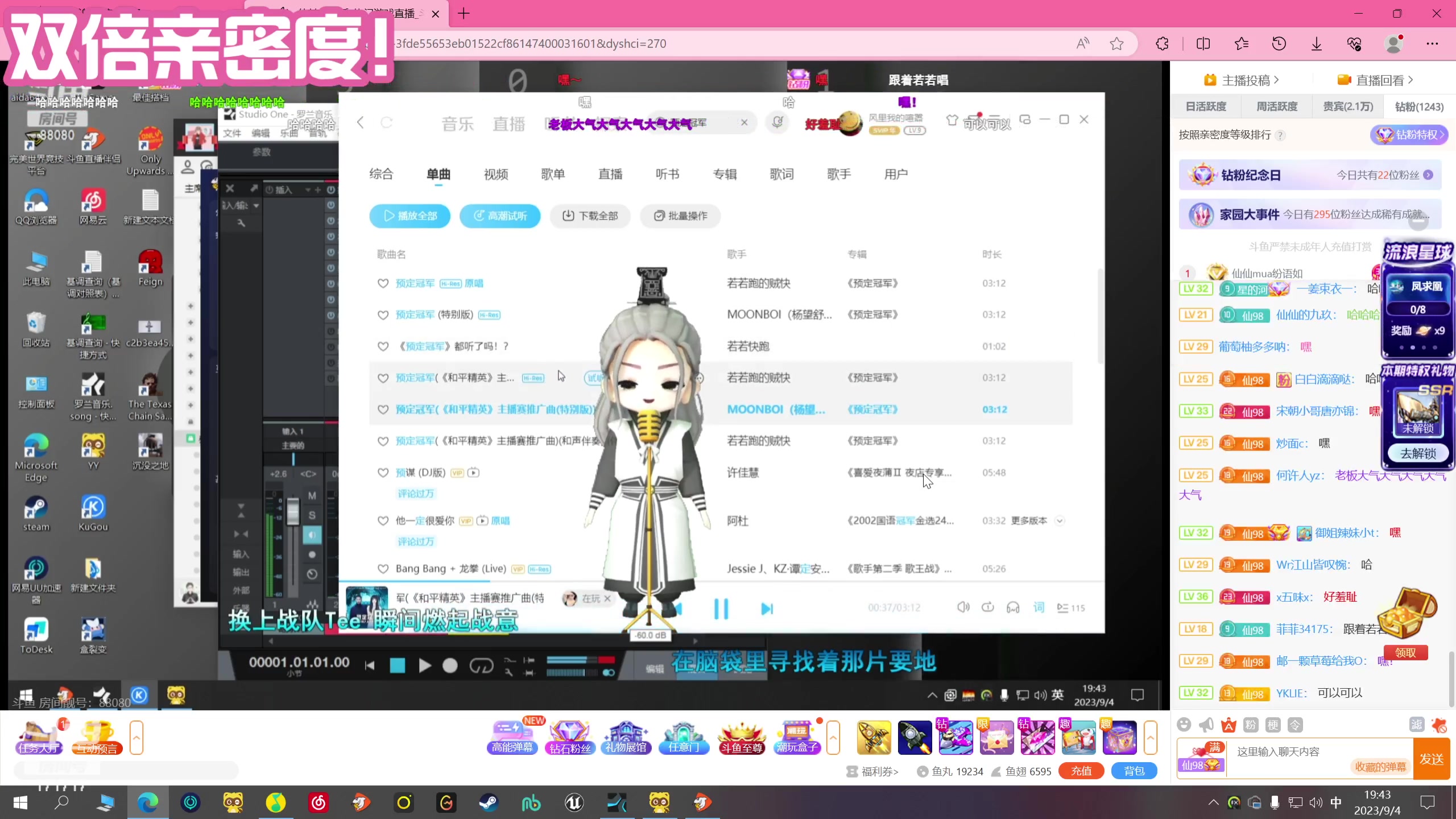The image size is (1456, 819).
Task: Solo the track with the S button
Action: (311, 515)
